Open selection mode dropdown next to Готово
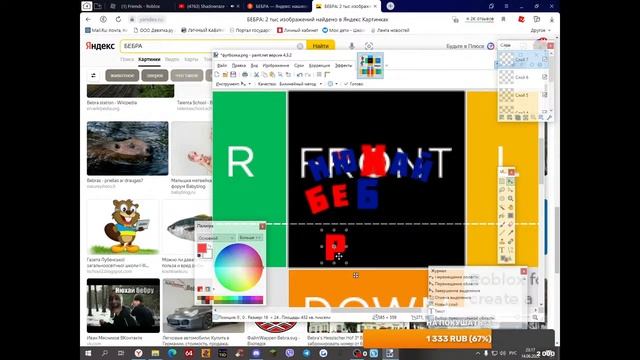Image resolution: width=640 pixels, height=360 pixels. 333,84
